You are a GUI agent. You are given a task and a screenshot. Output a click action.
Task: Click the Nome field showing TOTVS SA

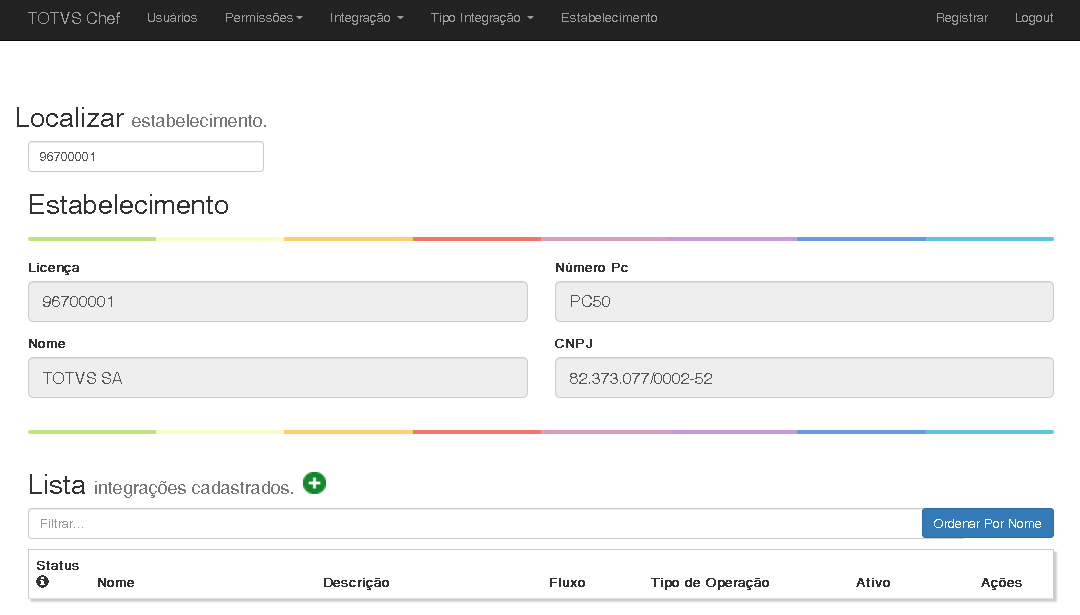[x=278, y=378]
